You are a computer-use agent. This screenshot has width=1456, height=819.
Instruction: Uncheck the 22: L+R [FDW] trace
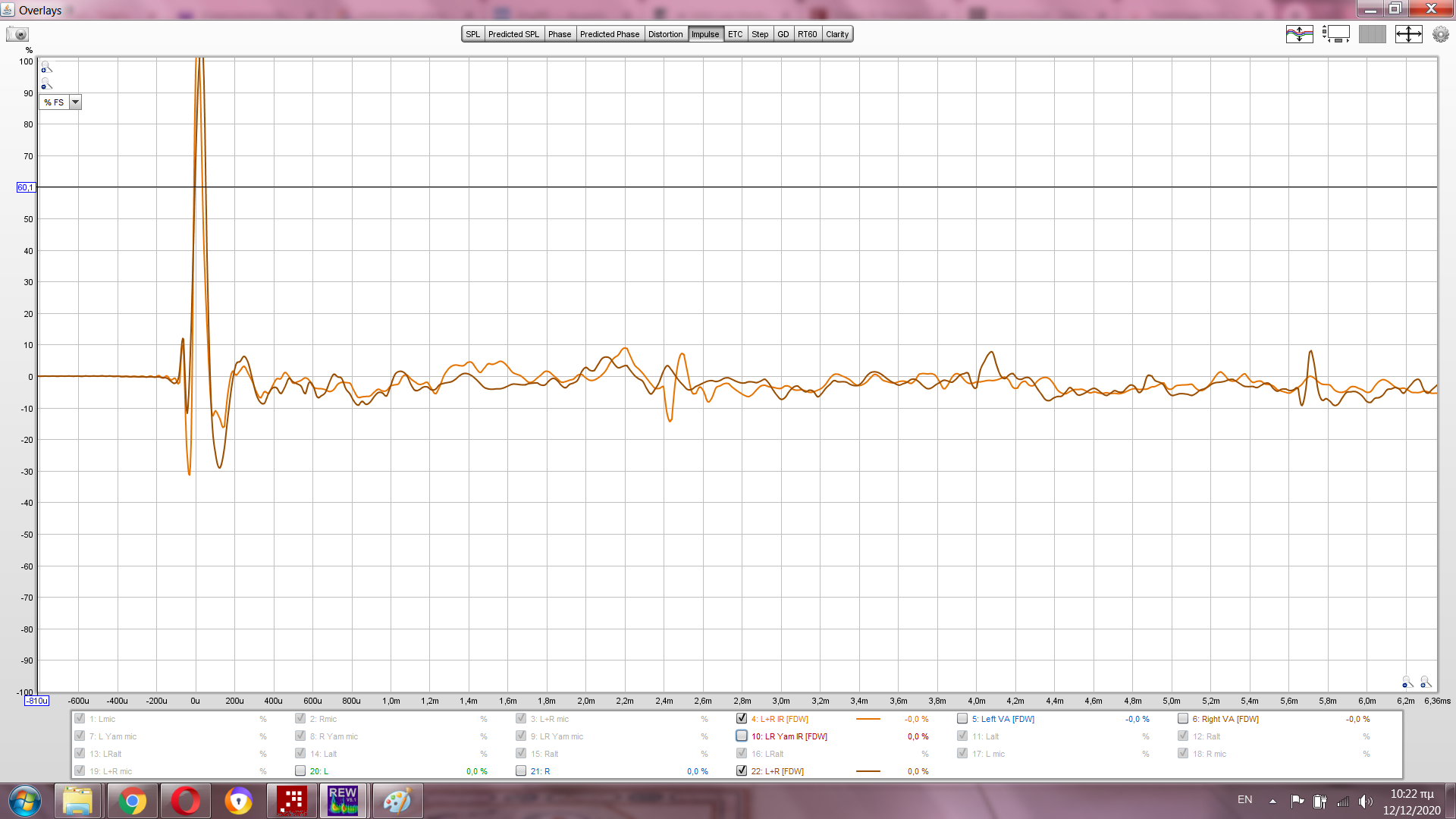[x=742, y=771]
